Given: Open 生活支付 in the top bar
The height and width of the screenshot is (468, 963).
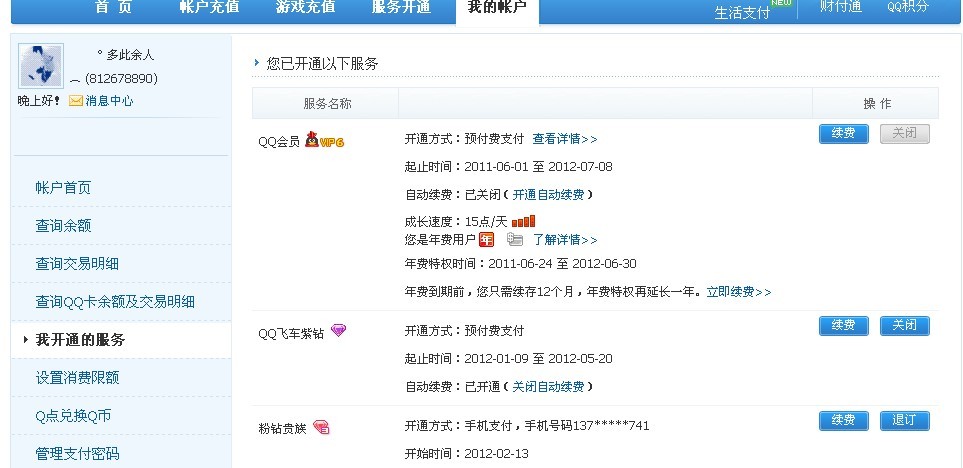Looking at the screenshot, I should click(742, 12).
